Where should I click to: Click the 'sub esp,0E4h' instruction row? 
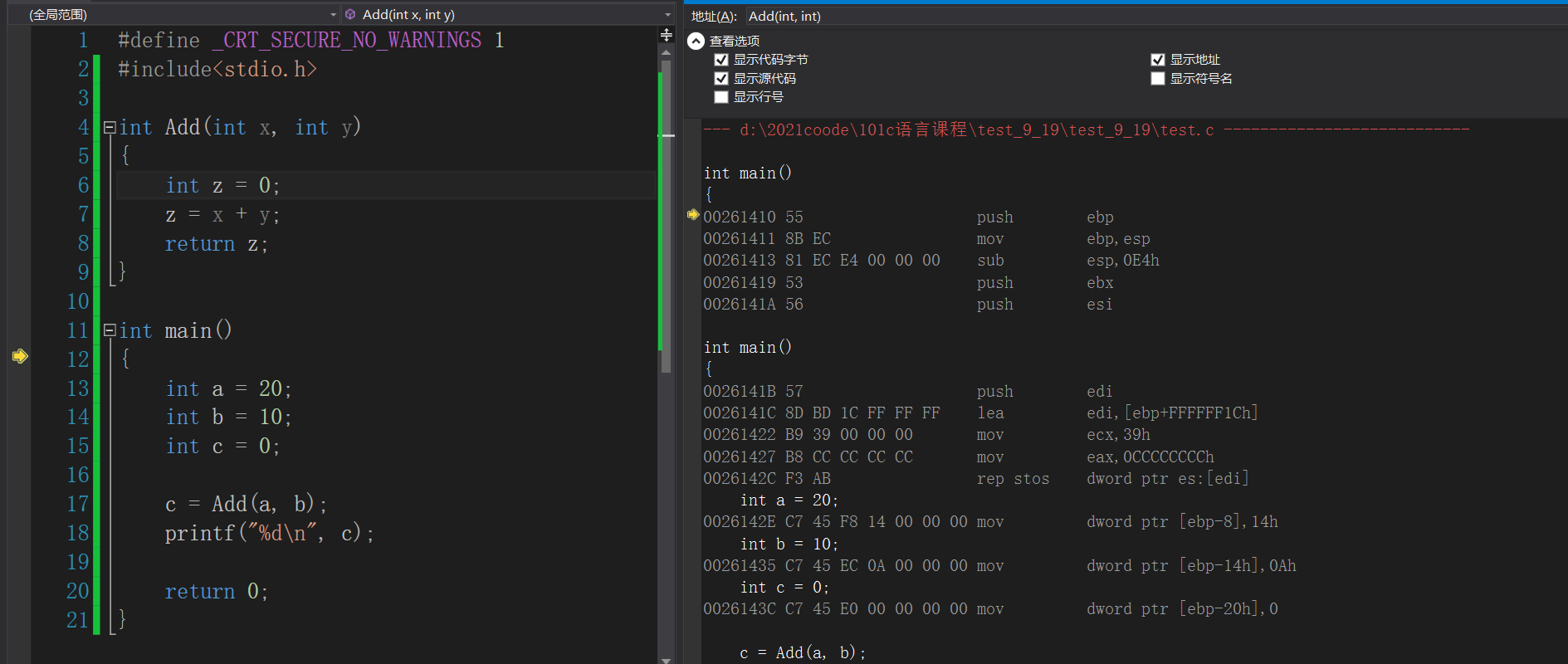(931, 261)
